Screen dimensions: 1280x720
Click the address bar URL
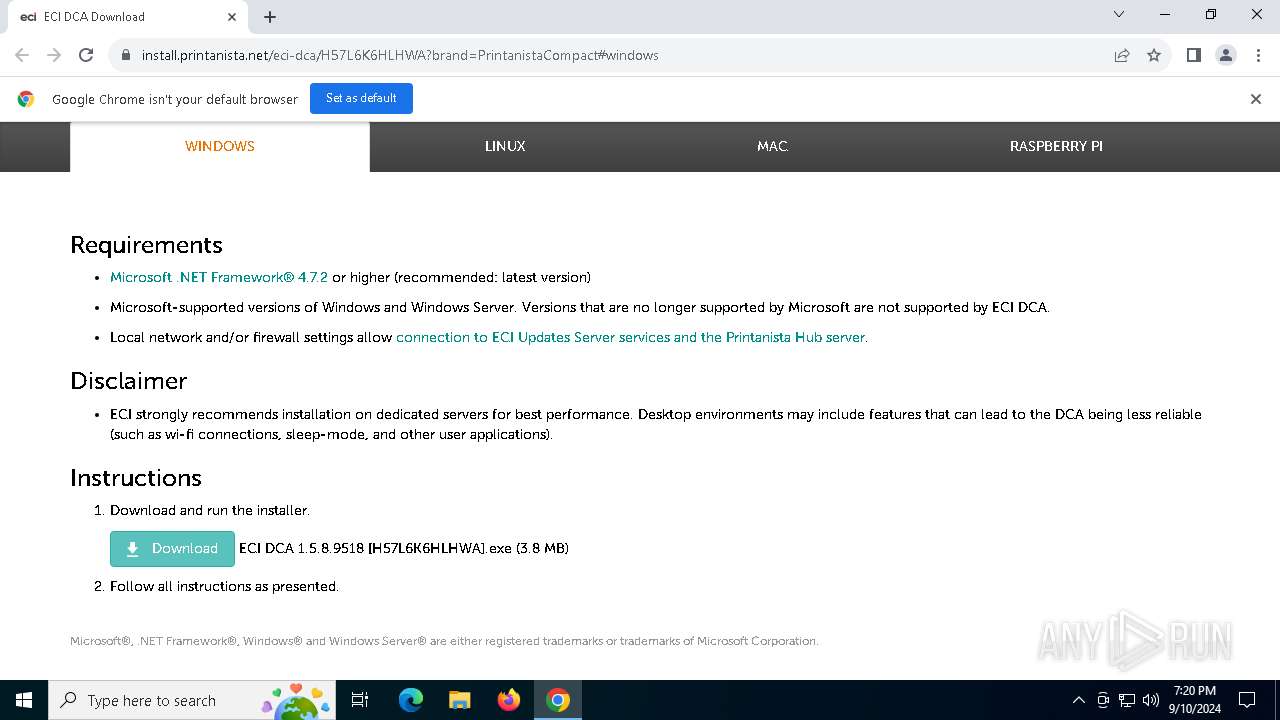pos(400,55)
